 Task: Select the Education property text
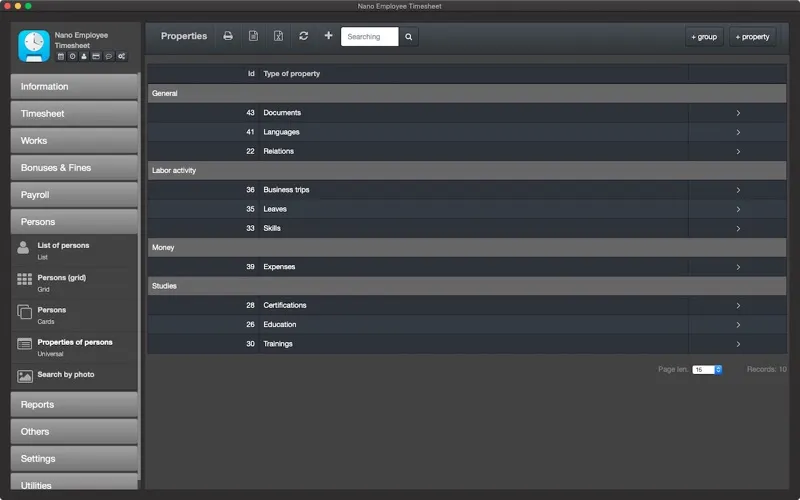[280, 324]
